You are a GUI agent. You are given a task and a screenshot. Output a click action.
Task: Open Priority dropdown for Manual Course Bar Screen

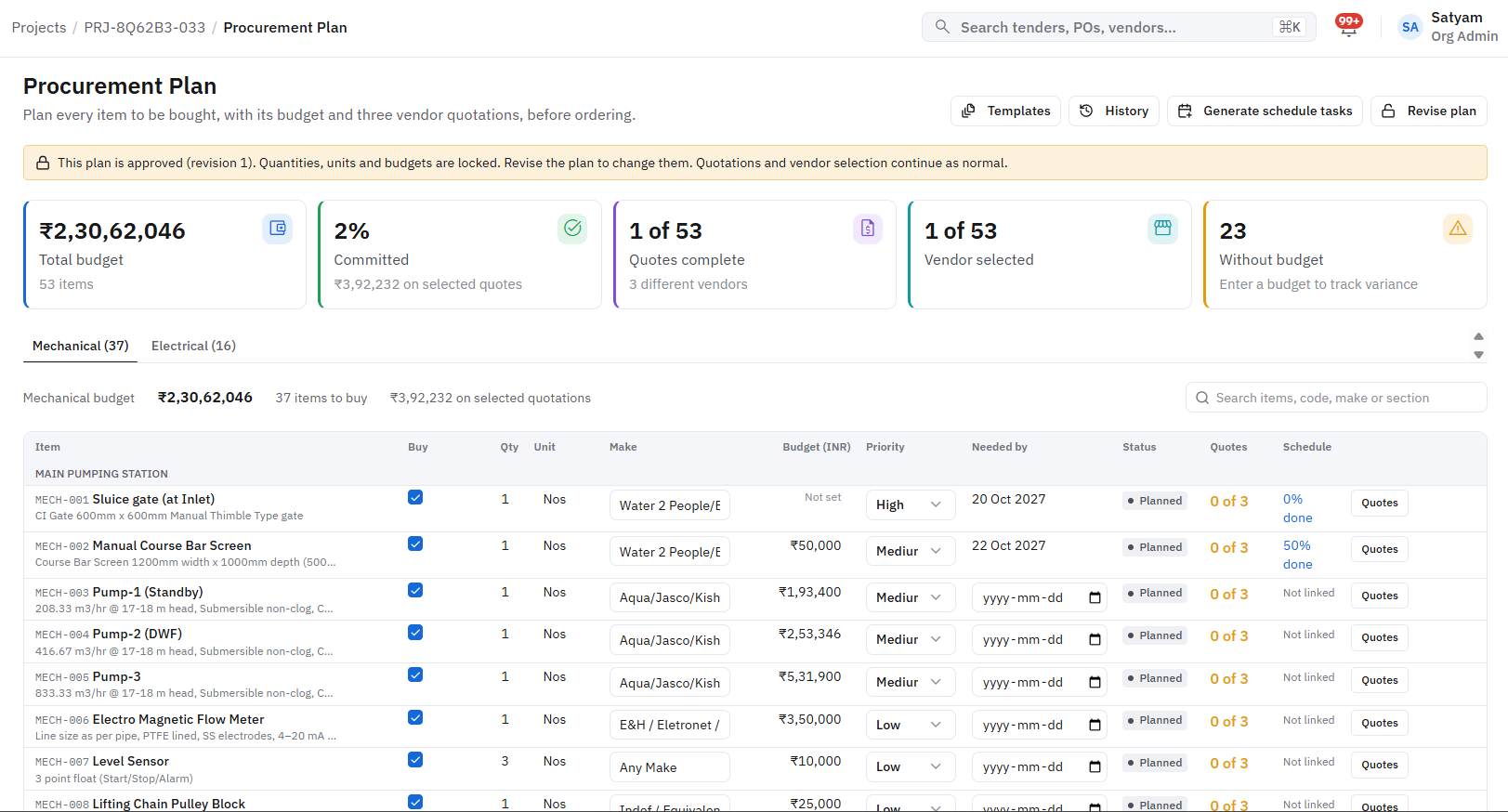tap(910, 551)
